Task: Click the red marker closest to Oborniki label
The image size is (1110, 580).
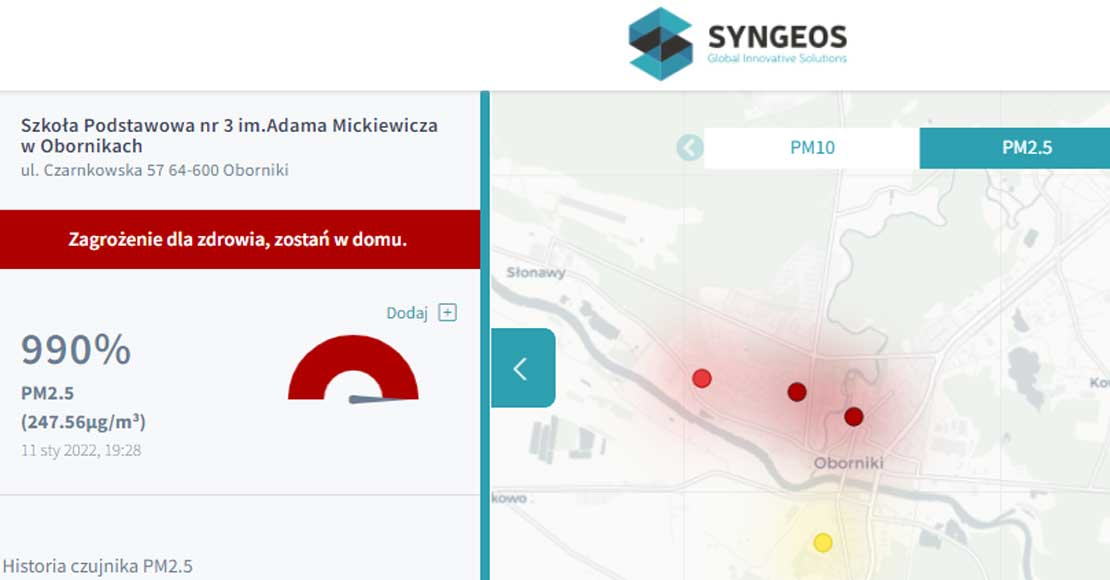Action: click(x=855, y=415)
